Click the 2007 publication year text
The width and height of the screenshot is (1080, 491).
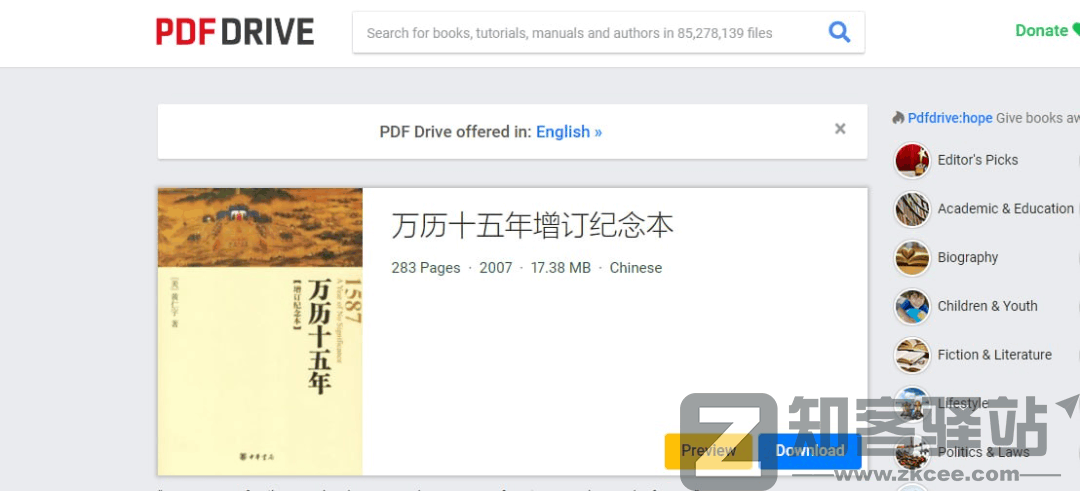click(x=496, y=268)
